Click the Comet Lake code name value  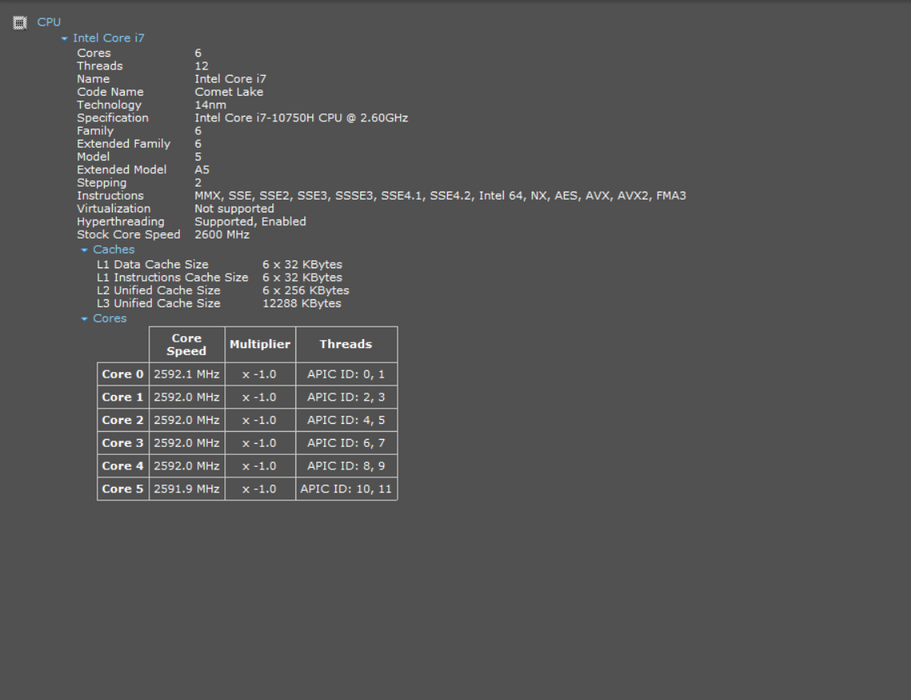pos(229,92)
